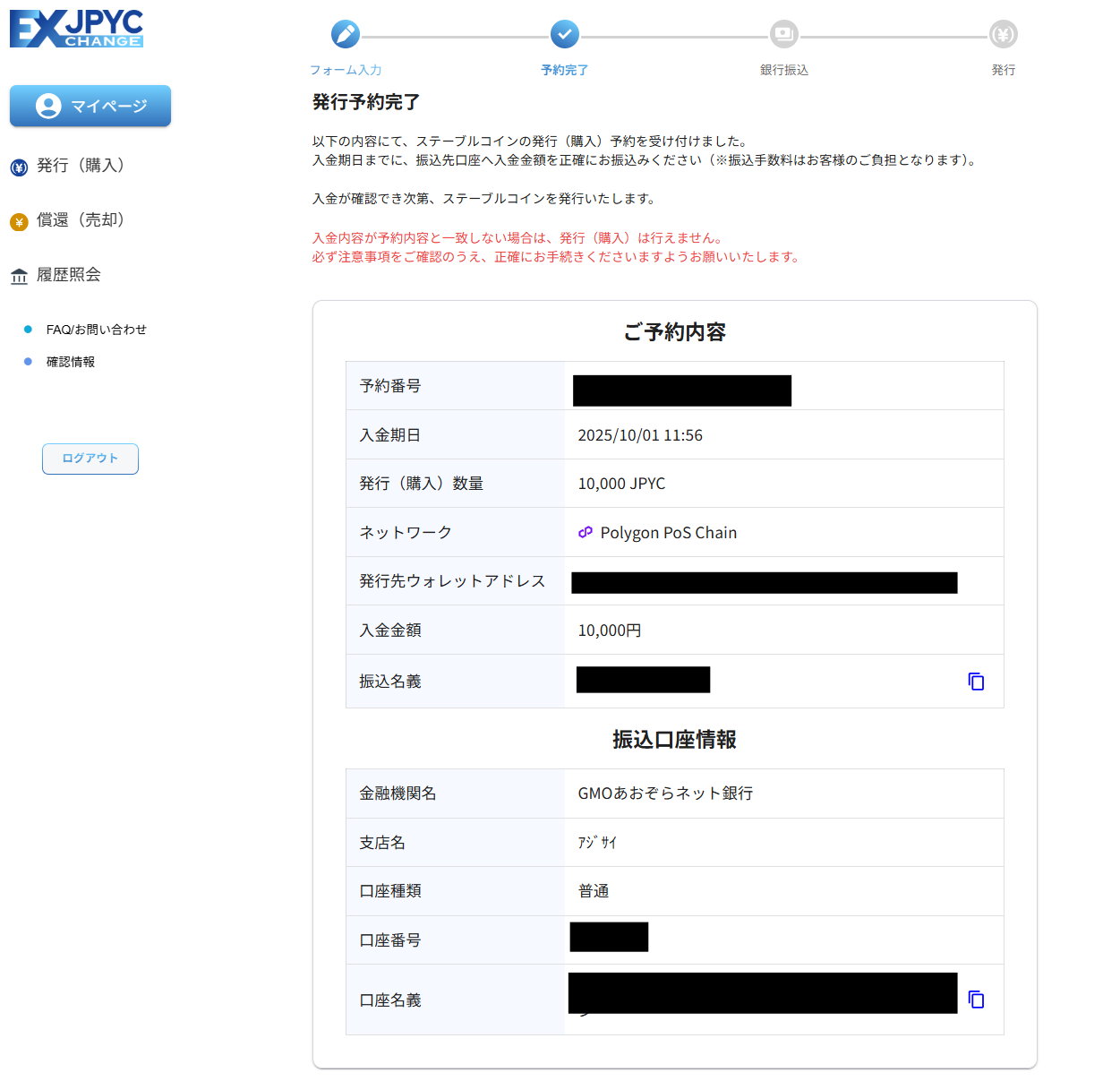Select the 銀行振込 step label

(x=783, y=69)
